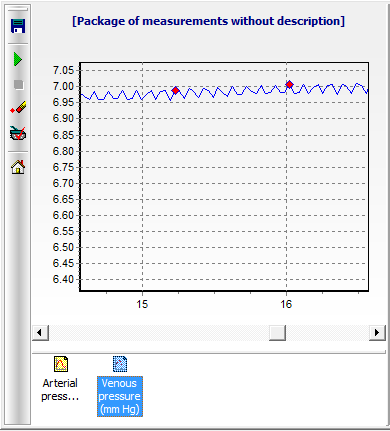The image size is (390, 431).
Task: Click the y-axis value 6.95
Action: pos(63,102)
